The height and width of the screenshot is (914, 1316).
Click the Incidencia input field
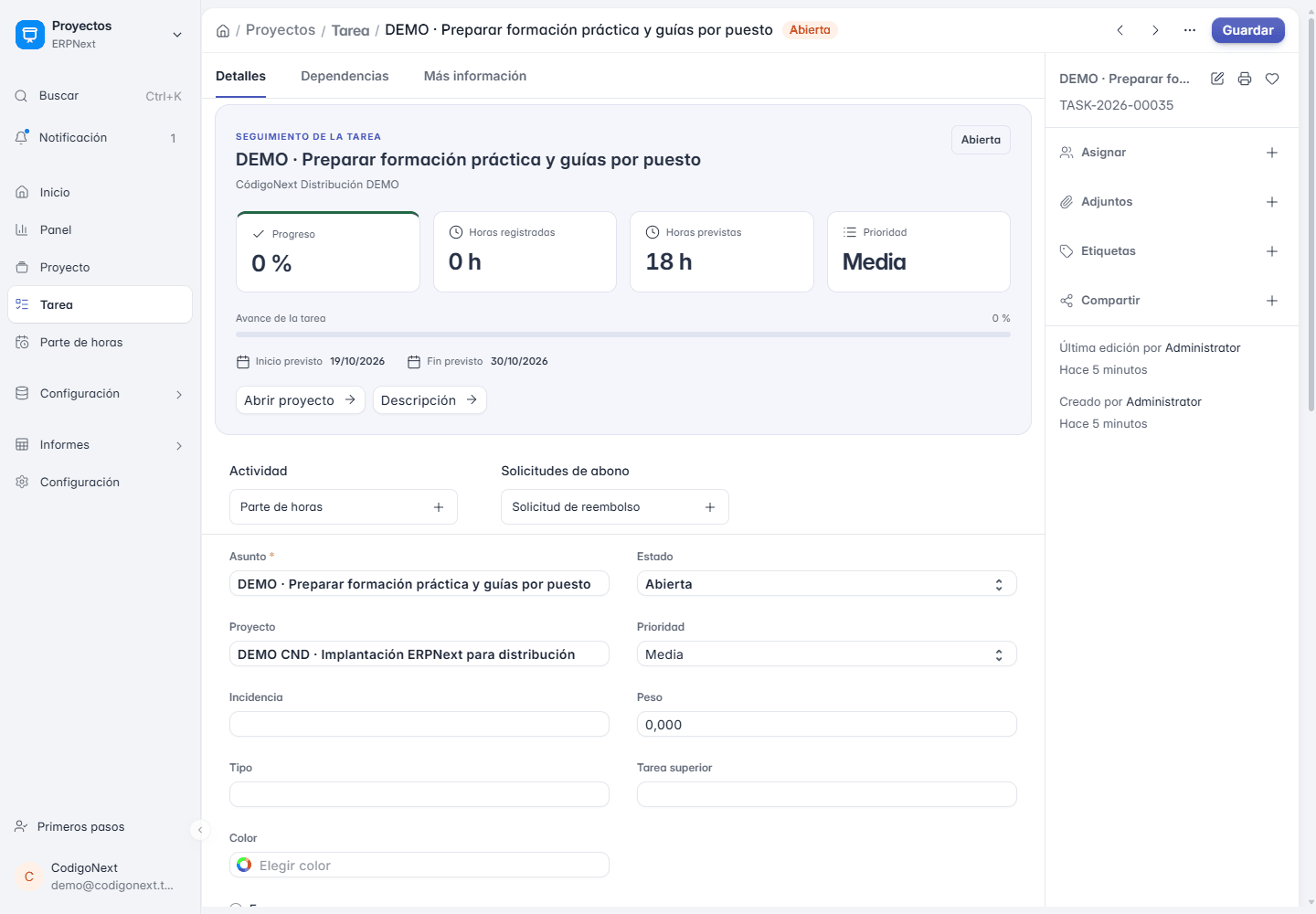pos(419,725)
